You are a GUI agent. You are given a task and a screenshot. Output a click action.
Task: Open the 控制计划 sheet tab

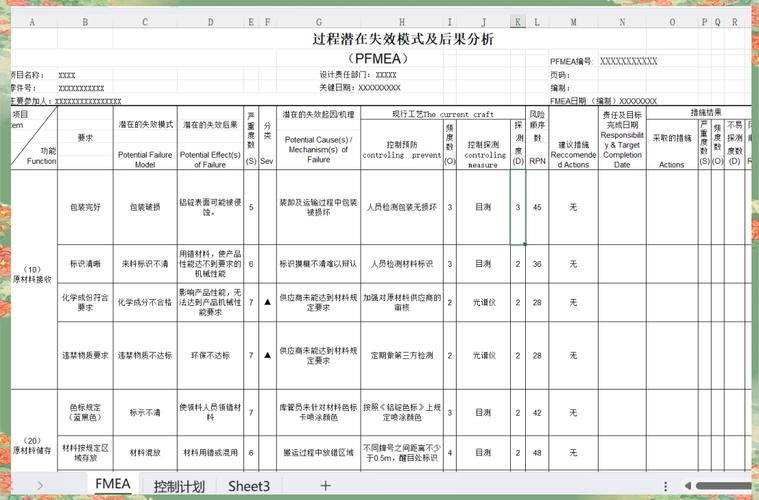coord(179,486)
